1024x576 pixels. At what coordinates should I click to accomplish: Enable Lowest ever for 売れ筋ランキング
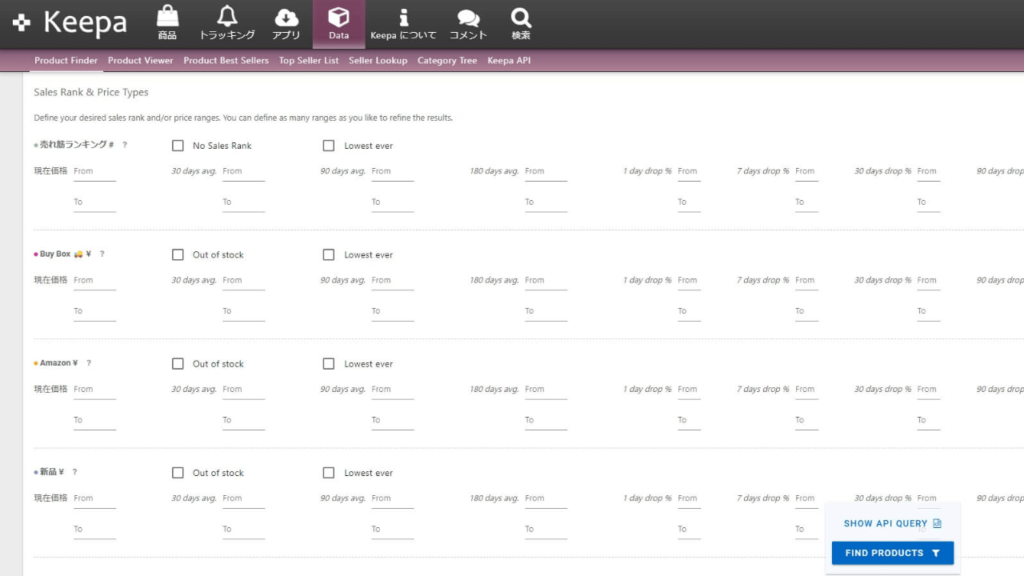328,146
